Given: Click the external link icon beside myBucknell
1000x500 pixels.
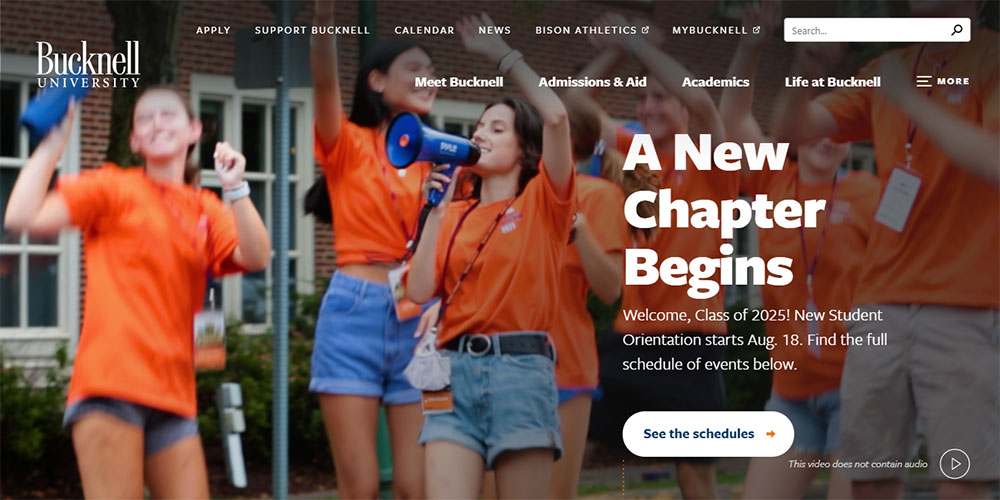Looking at the screenshot, I should coord(756,30).
